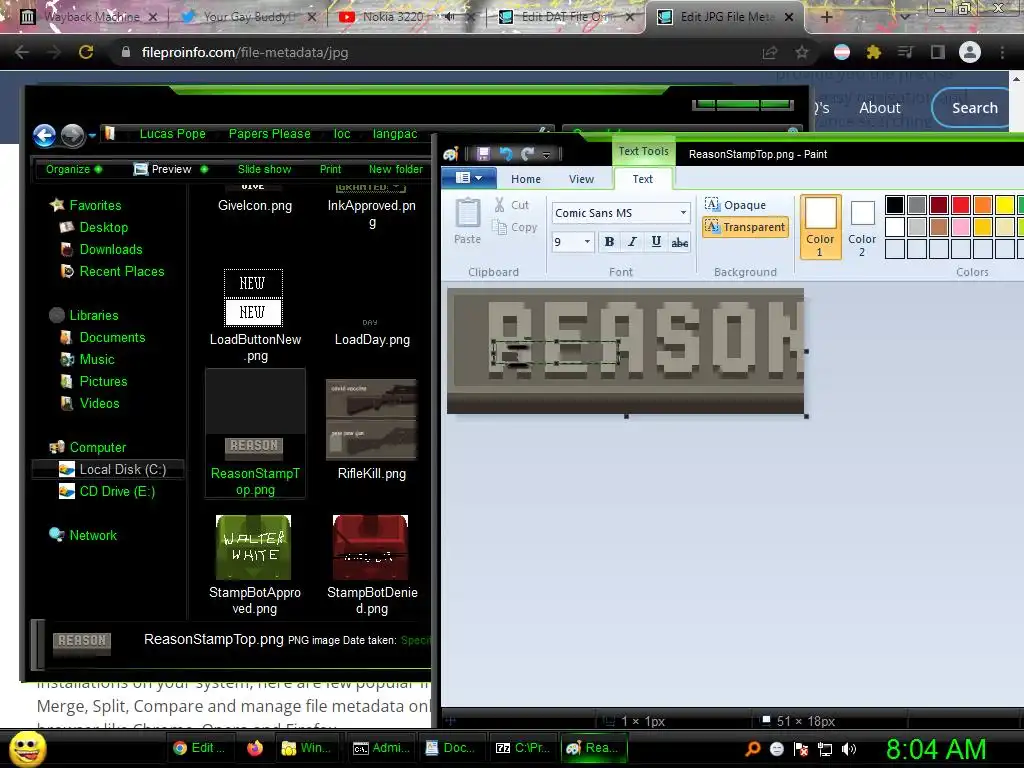
Task: Click Save icon in Paint quick access
Action: pyautogui.click(x=483, y=154)
